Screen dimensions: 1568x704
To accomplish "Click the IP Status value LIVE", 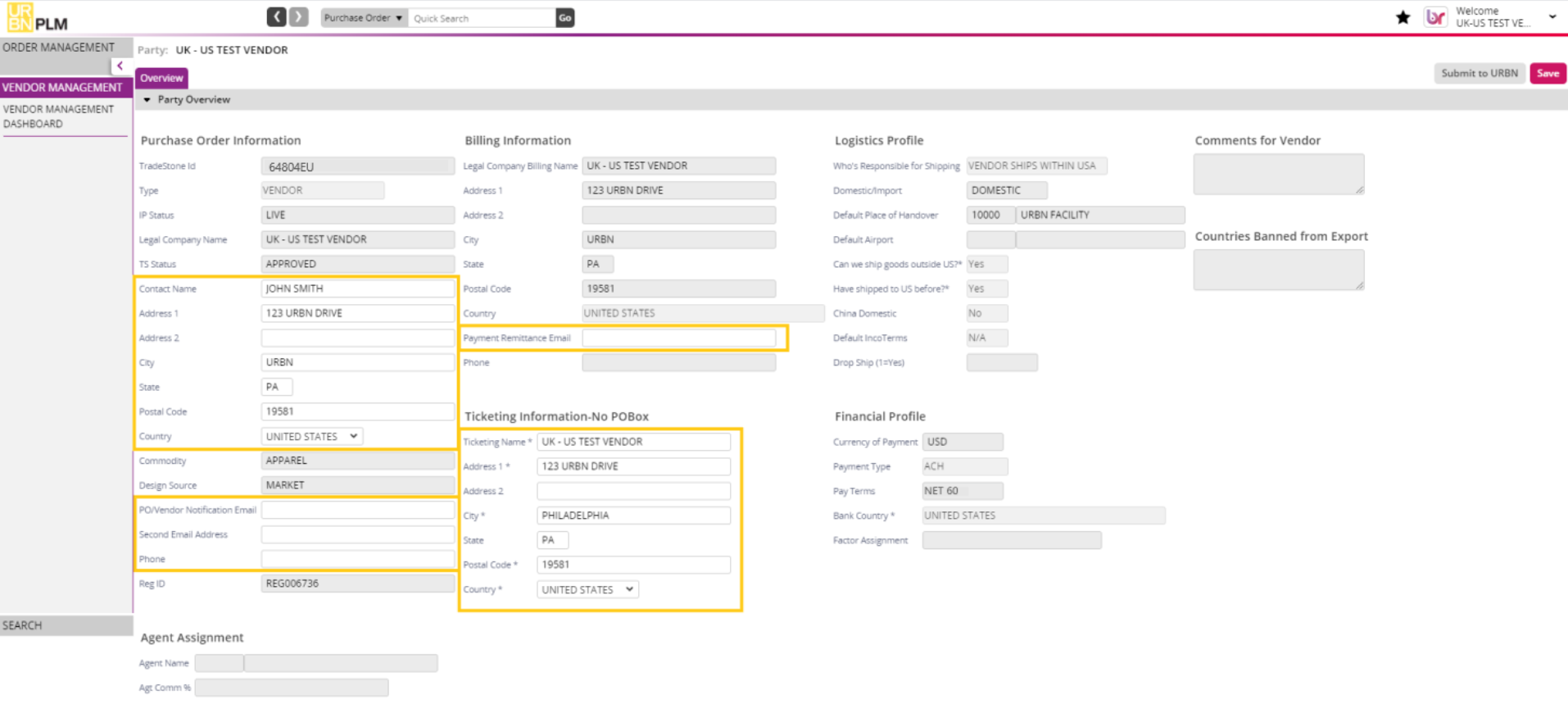I will pyautogui.click(x=357, y=215).
